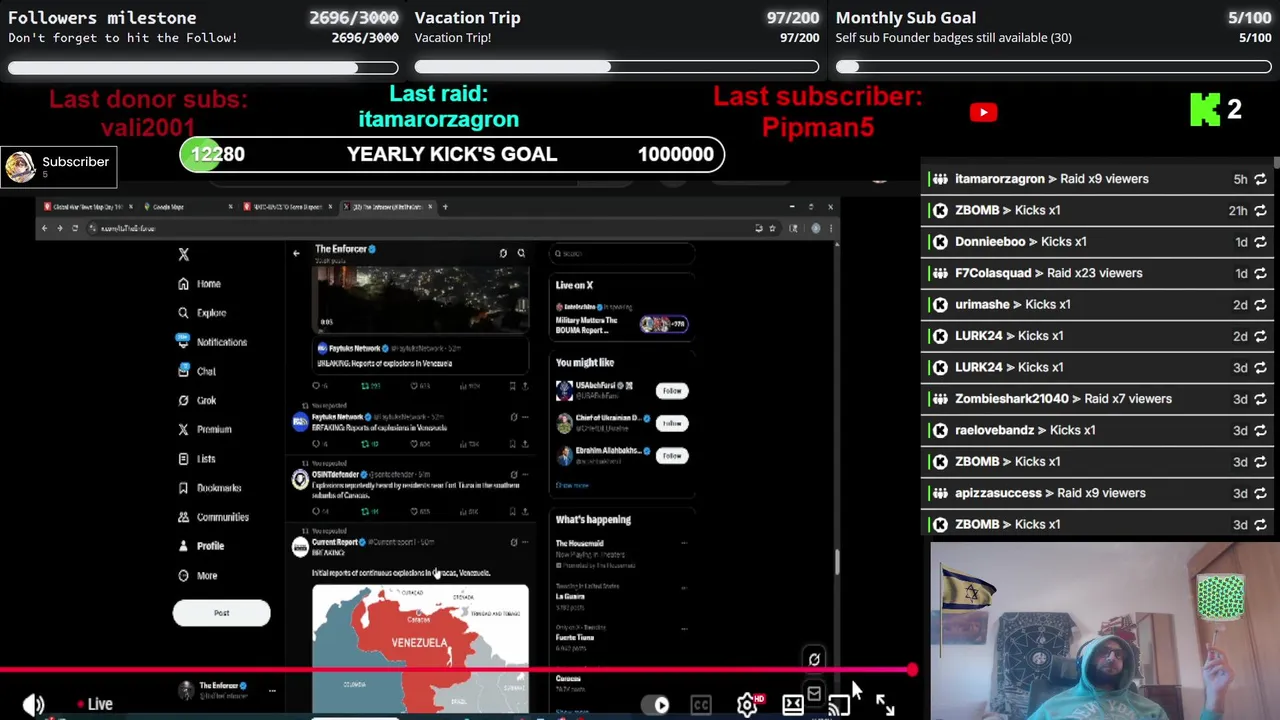
Task: Replay the itamarorzagron raid alert
Action: pos(1260,179)
